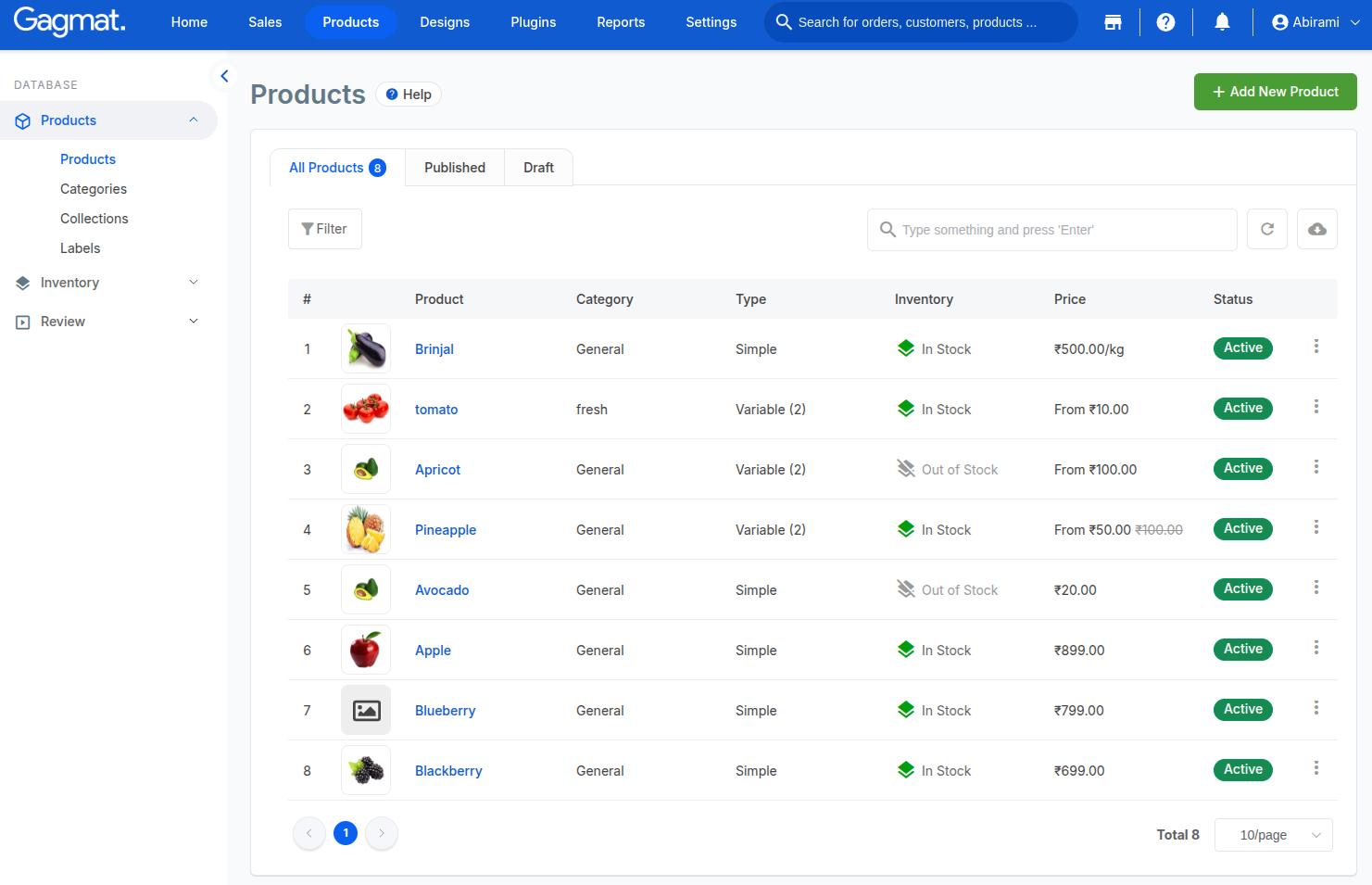Image resolution: width=1372 pixels, height=885 pixels.
Task: Click In Stock icon for Brinjal
Action: pos(906,348)
